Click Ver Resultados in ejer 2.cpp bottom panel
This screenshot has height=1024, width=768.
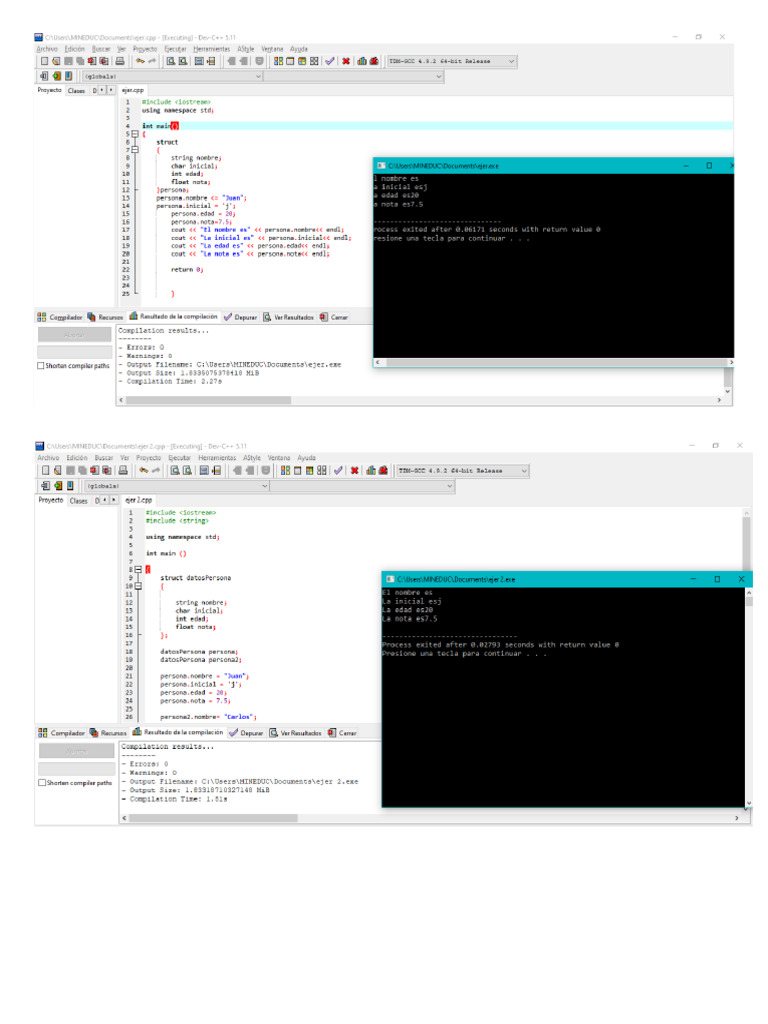(x=300, y=733)
